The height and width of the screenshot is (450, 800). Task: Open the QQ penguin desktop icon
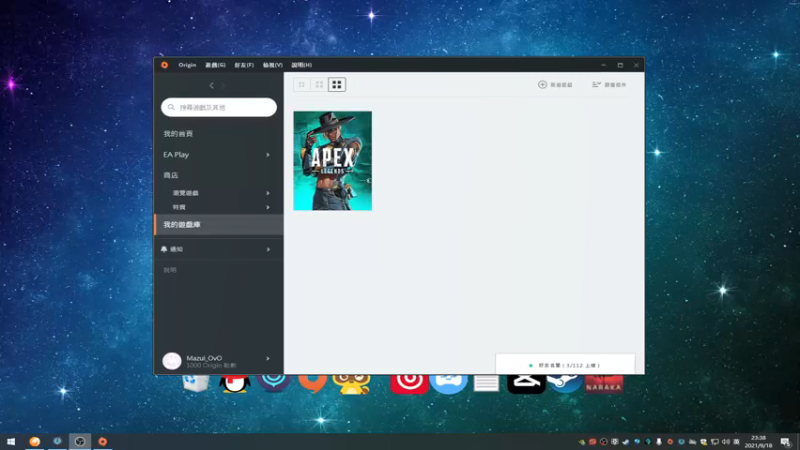click(x=235, y=383)
